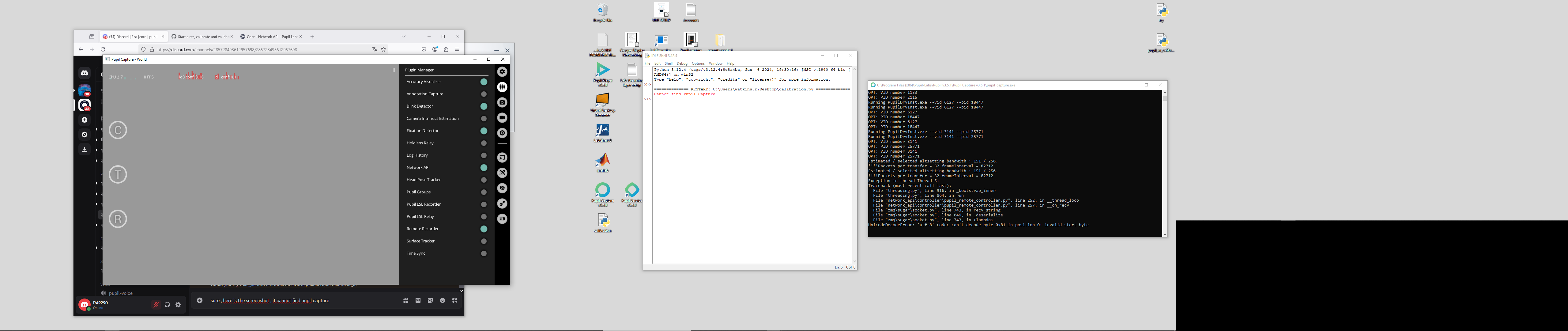Reload the Discord page in browser
1568x331 pixels.
[103, 49]
